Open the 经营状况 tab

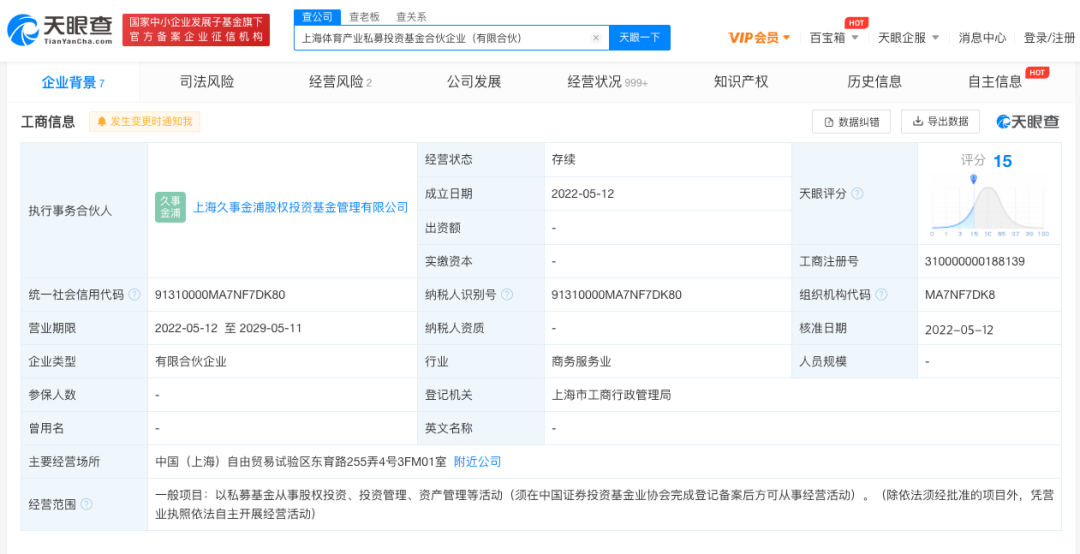[x=608, y=82]
